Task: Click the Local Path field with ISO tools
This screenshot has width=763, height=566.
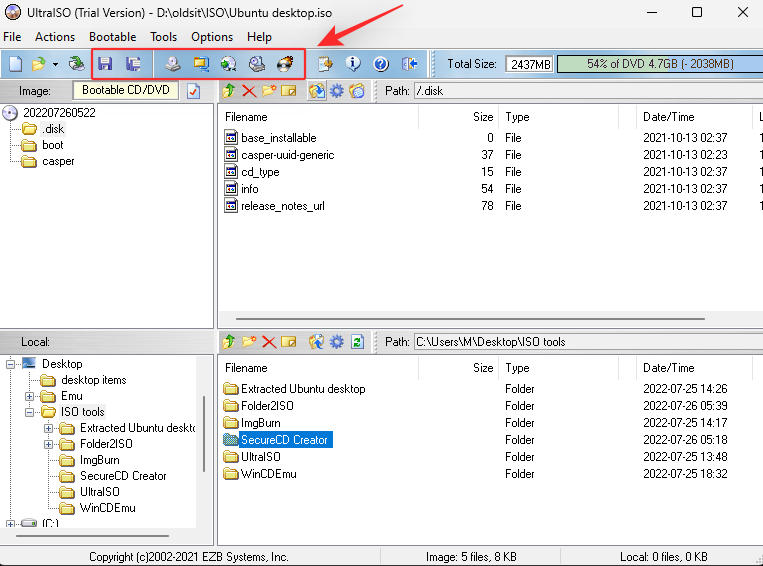Action: (588, 342)
